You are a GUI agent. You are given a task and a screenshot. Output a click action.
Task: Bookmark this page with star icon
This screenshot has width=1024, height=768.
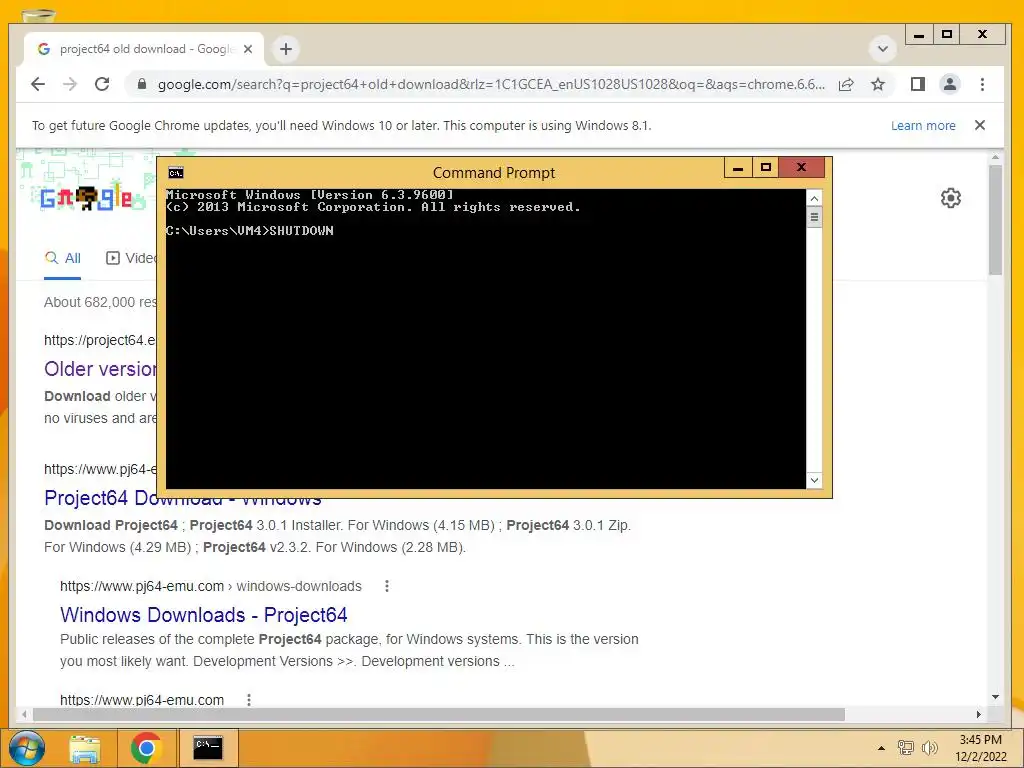[878, 84]
